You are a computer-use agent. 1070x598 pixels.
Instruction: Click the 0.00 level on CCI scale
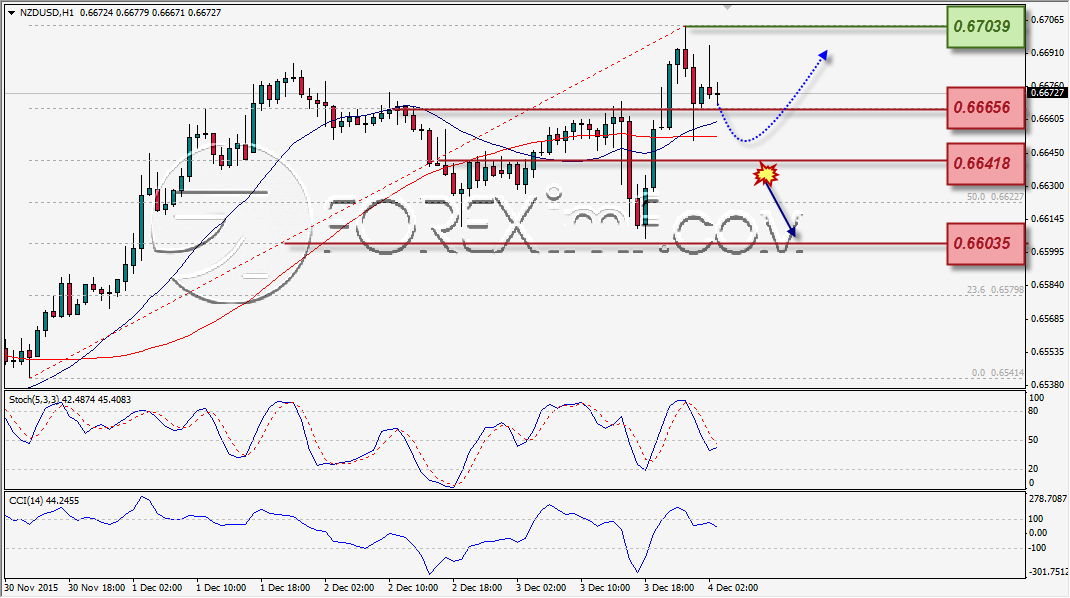1037,533
